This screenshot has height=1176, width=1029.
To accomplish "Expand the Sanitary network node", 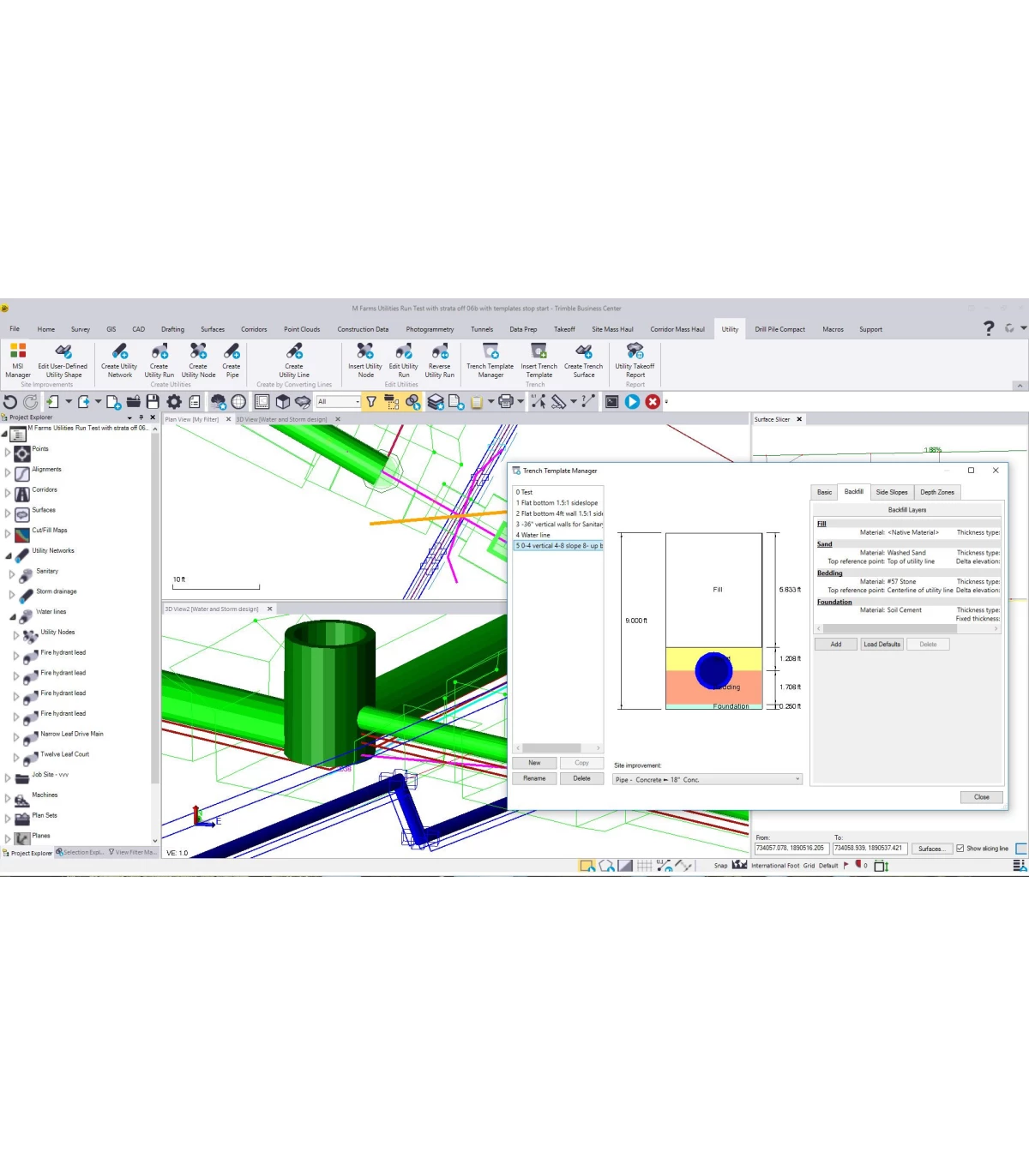I will click(12, 574).
